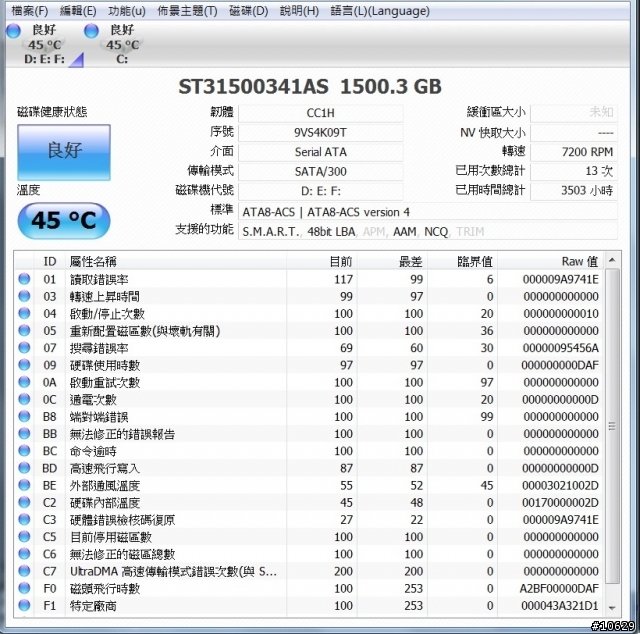Click the firmware field CC1H
The height and width of the screenshot is (634, 640).
coord(320,113)
